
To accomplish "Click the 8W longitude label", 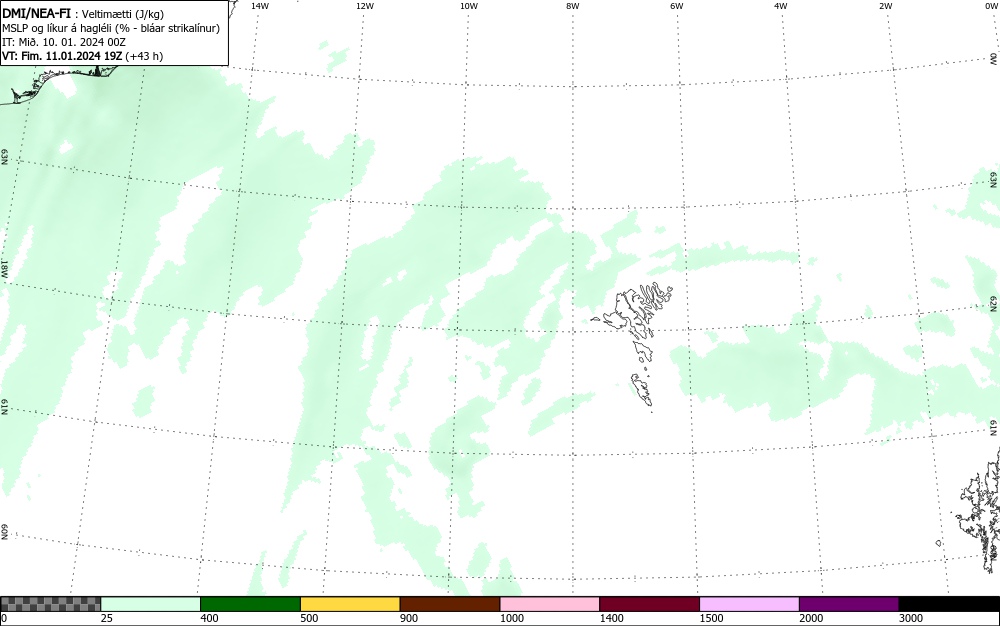I will pyautogui.click(x=573, y=6).
